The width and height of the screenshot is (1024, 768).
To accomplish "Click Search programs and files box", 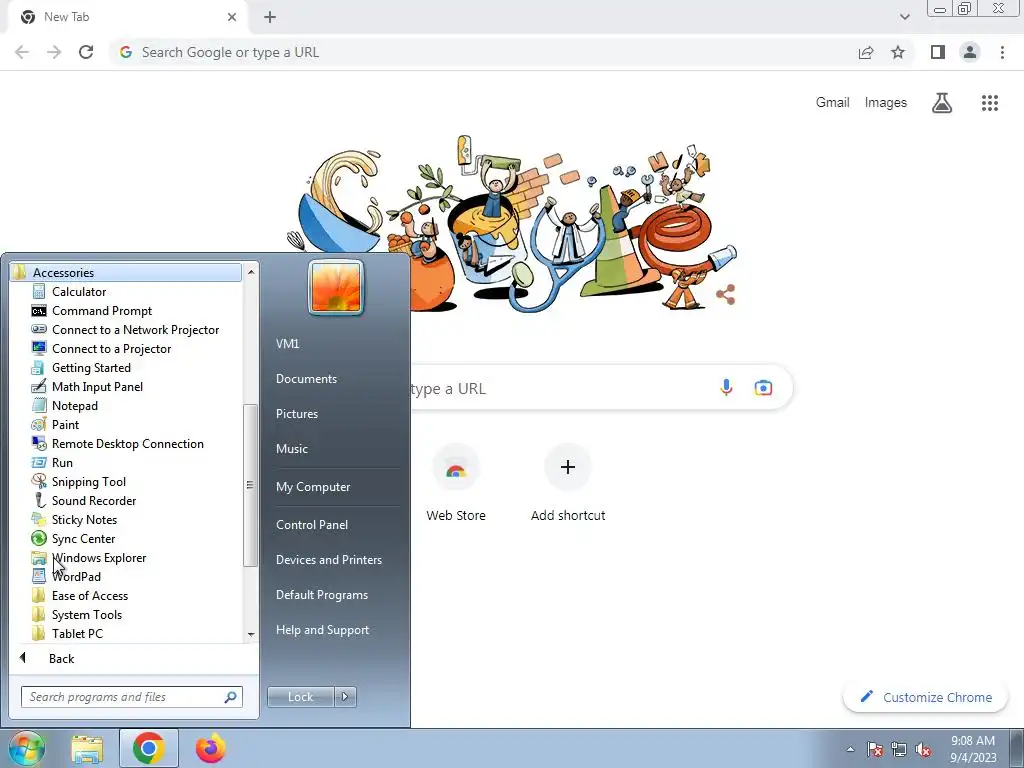I will (131, 697).
